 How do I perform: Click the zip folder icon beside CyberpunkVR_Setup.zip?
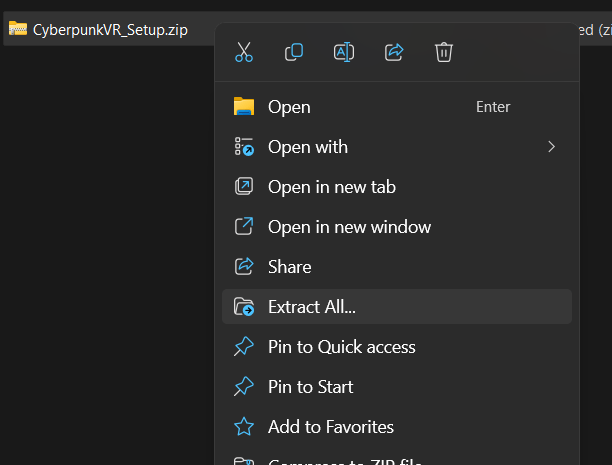[18, 29]
